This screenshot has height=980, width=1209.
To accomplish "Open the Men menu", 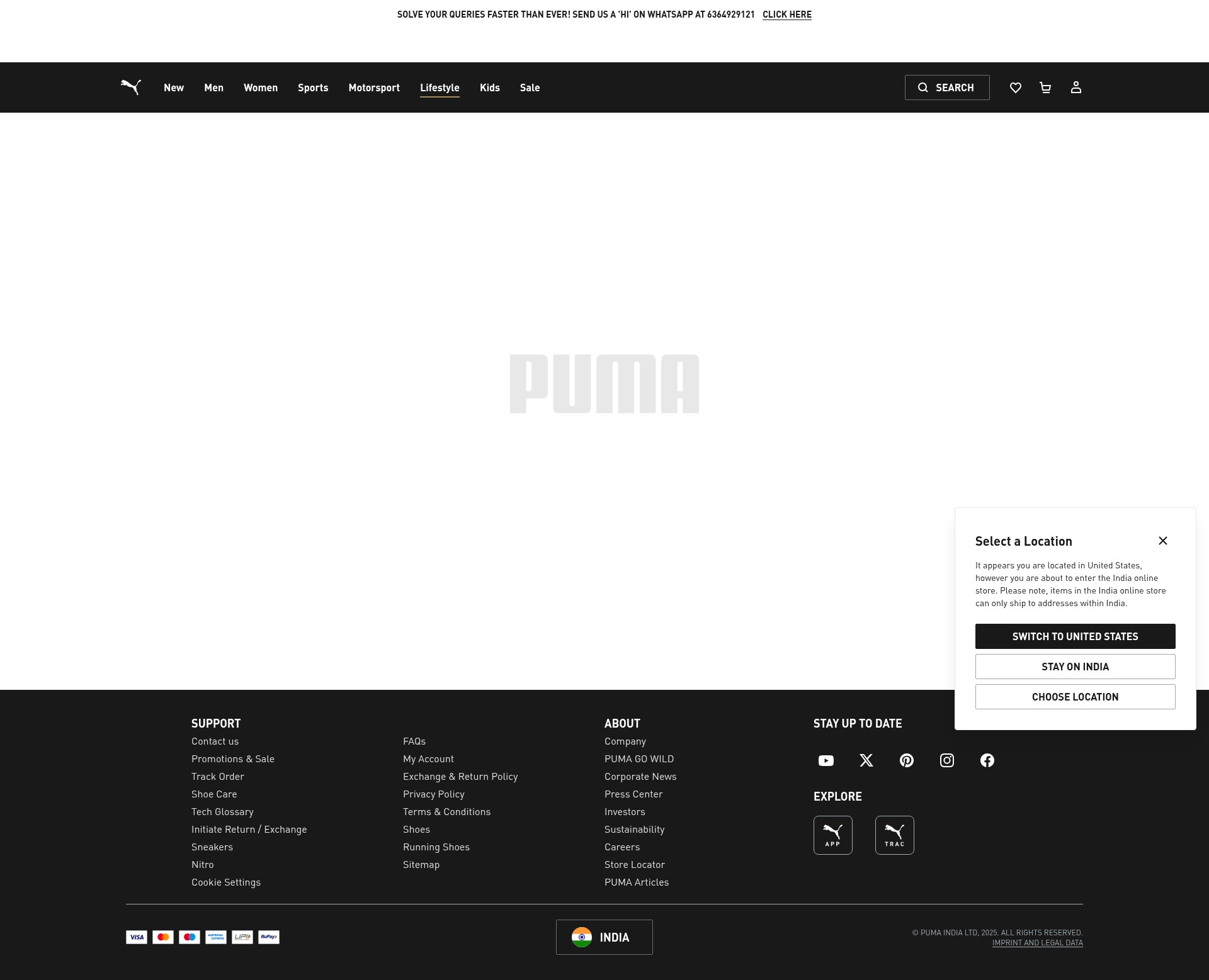I will [213, 87].
